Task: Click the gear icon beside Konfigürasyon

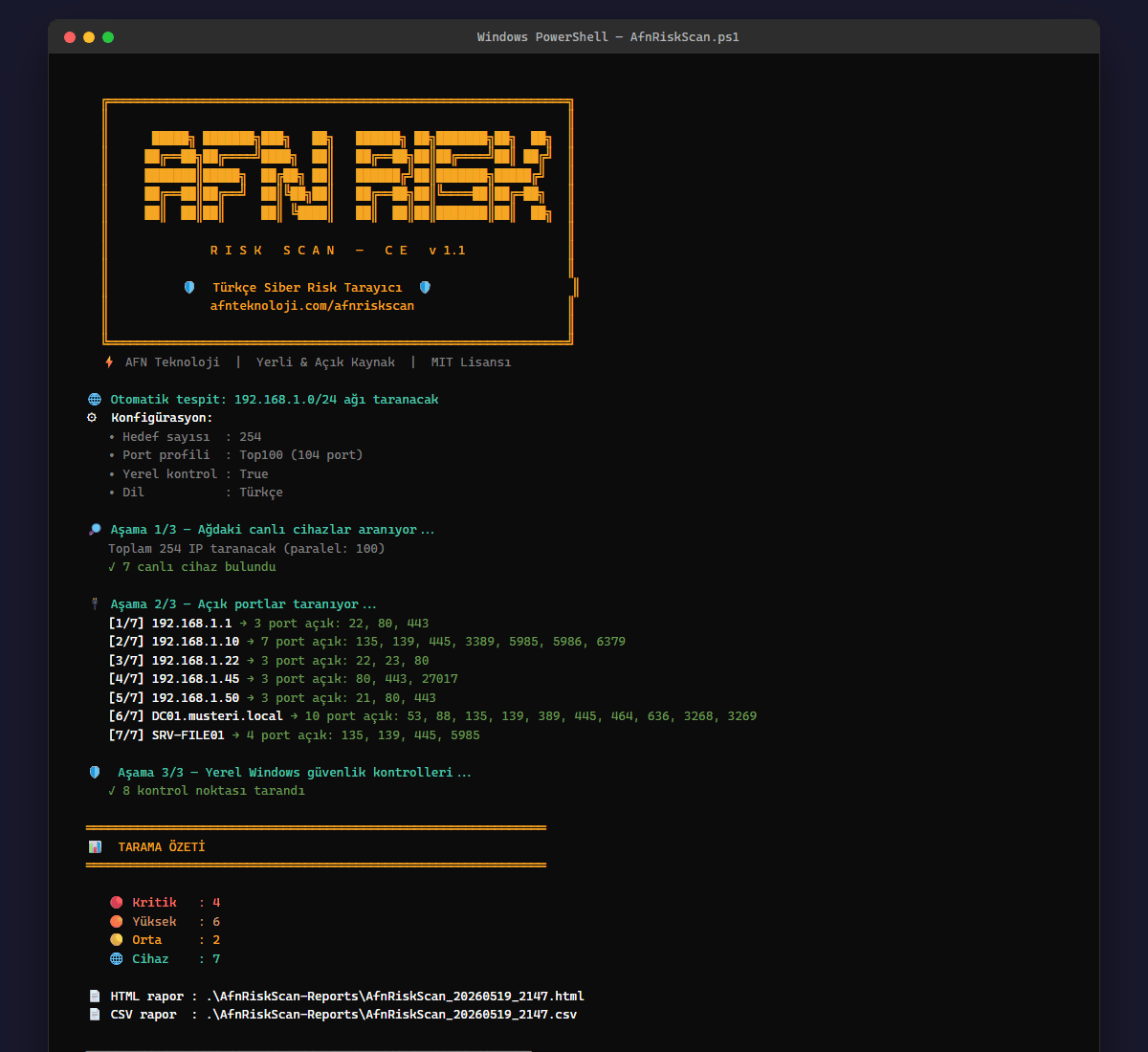Action: click(93, 418)
